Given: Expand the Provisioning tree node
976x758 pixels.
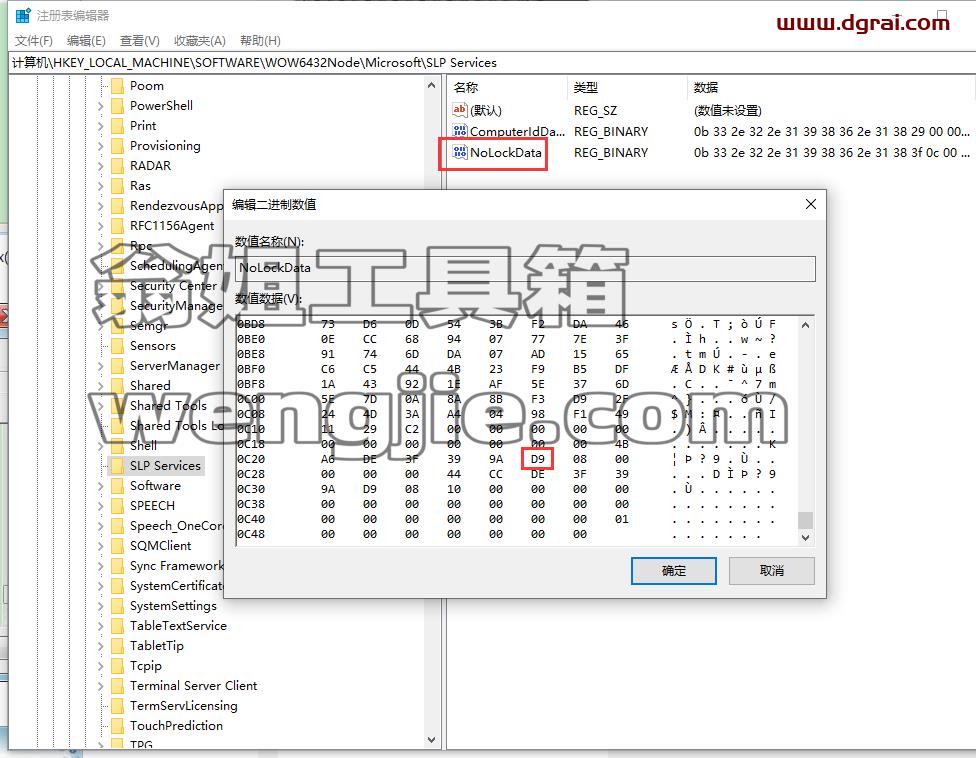Looking at the screenshot, I should pos(101,146).
